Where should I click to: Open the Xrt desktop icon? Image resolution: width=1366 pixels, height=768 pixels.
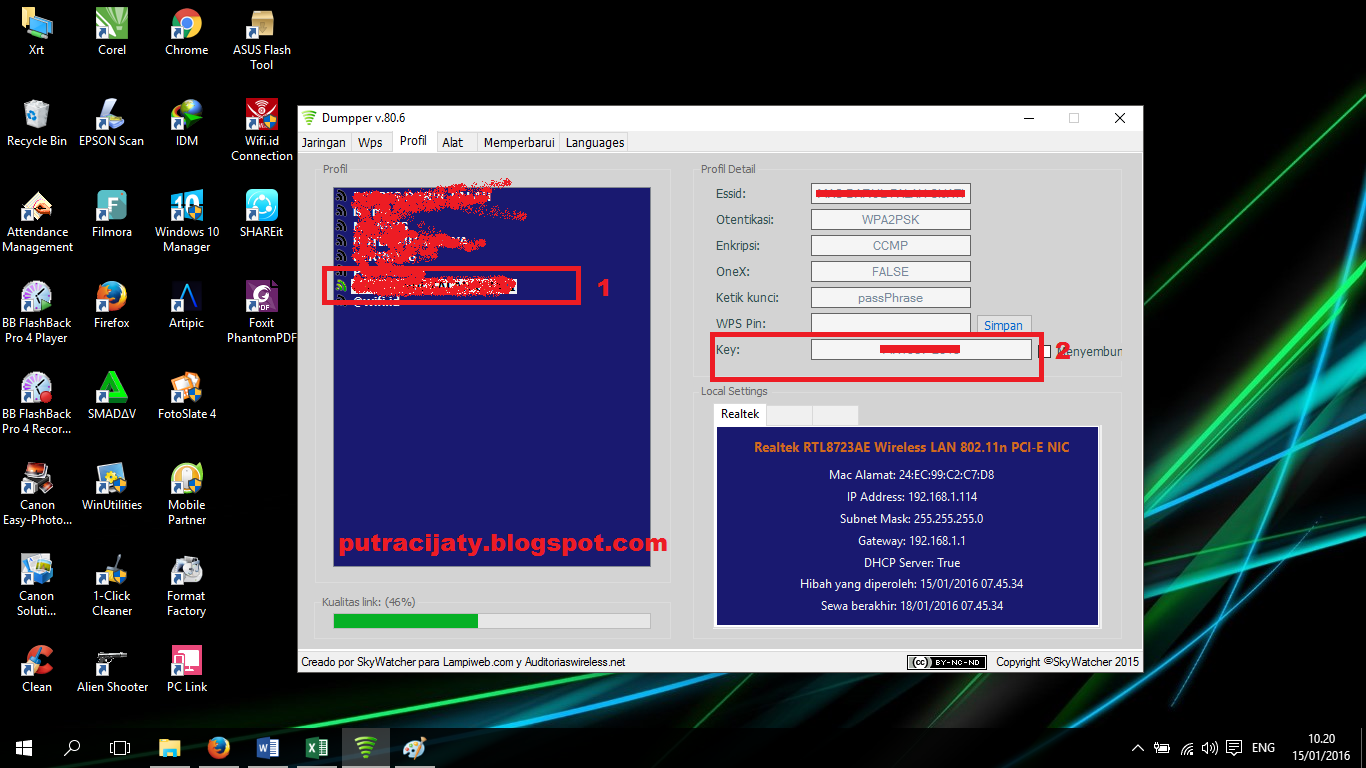click(x=37, y=31)
